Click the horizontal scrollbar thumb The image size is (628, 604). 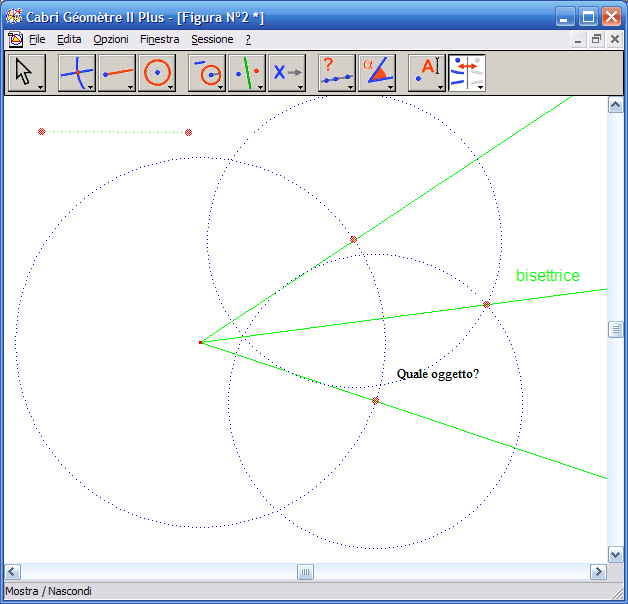pos(305,572)
